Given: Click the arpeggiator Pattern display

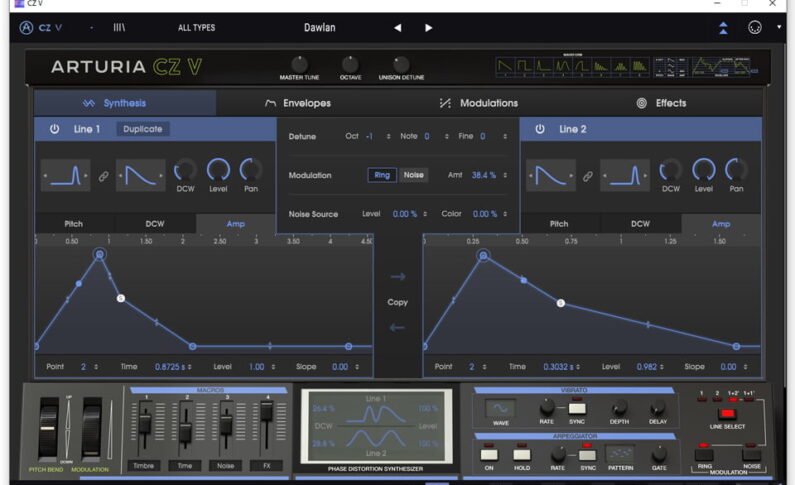Looking at the screenshot, I should point(620,453).
